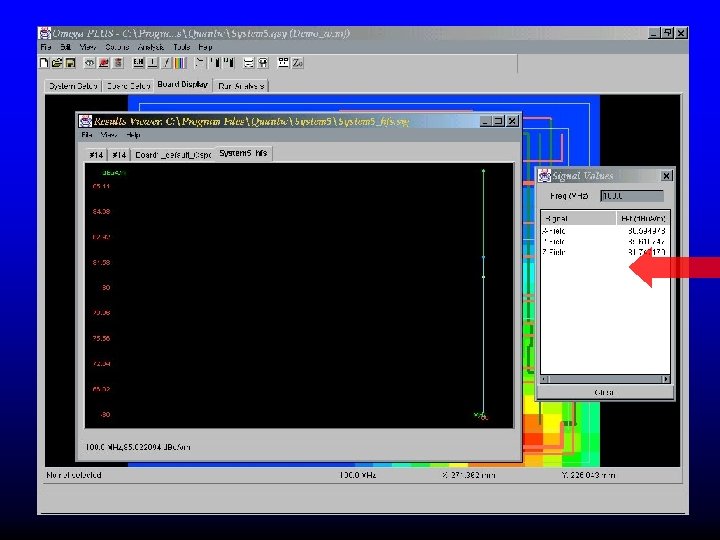
Task: Open the File menu in Results Viewer
Action: 87,135
